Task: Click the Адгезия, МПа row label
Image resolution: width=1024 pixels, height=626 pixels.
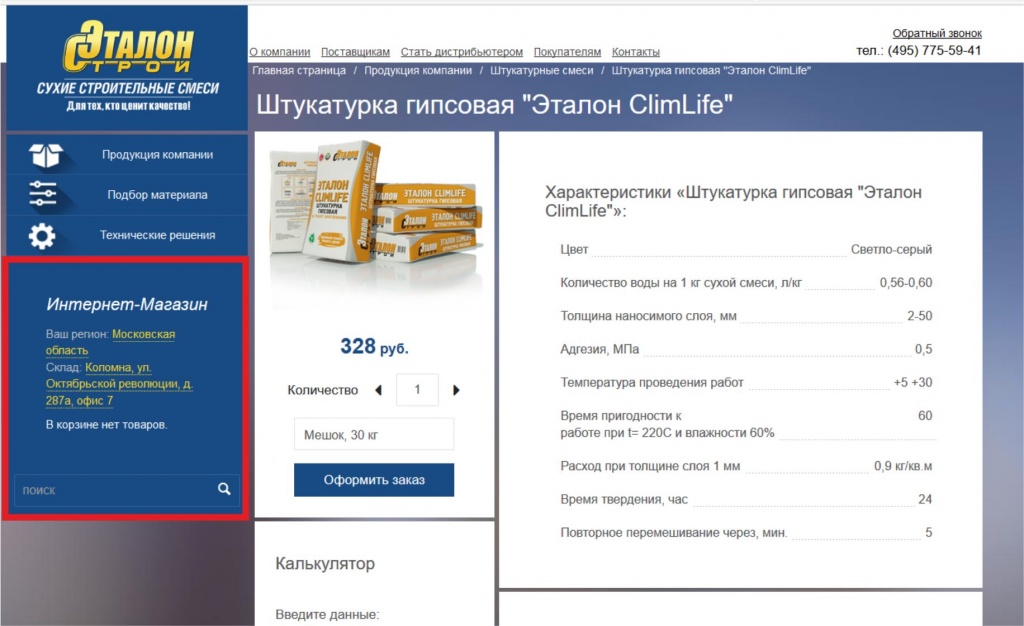Action: [600, 349]
